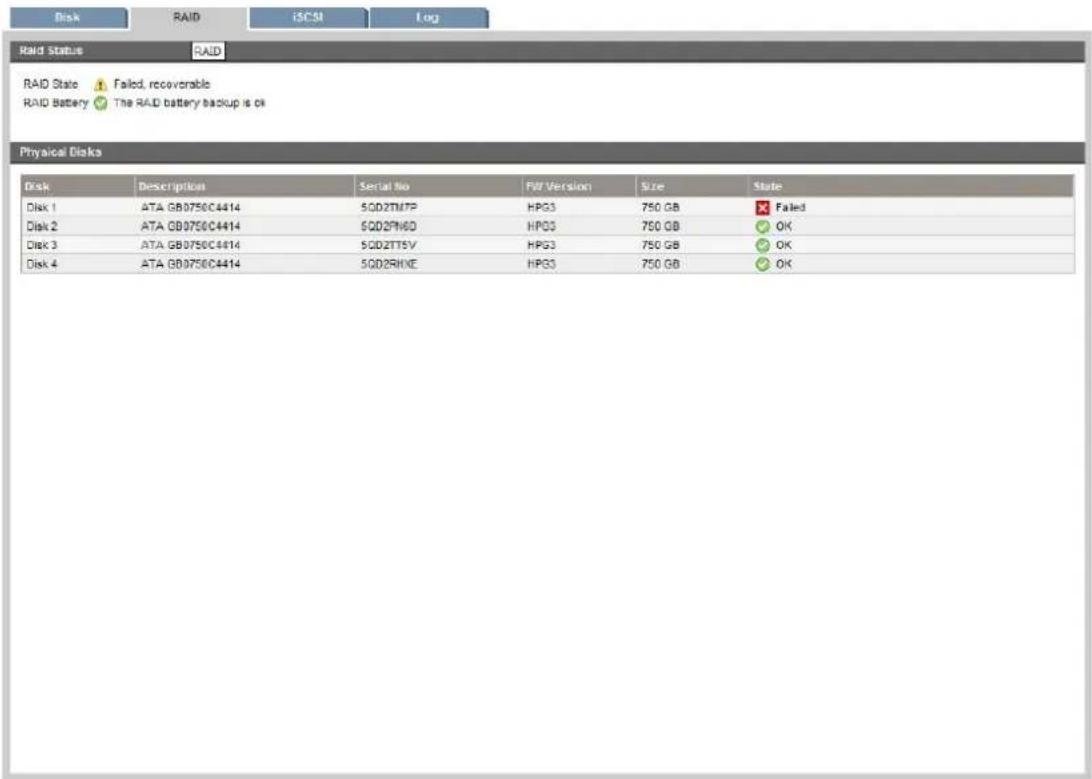1092x779 pixels.
Task: Click the OK state text of Disk 2
Action: (x=783, y=226)
